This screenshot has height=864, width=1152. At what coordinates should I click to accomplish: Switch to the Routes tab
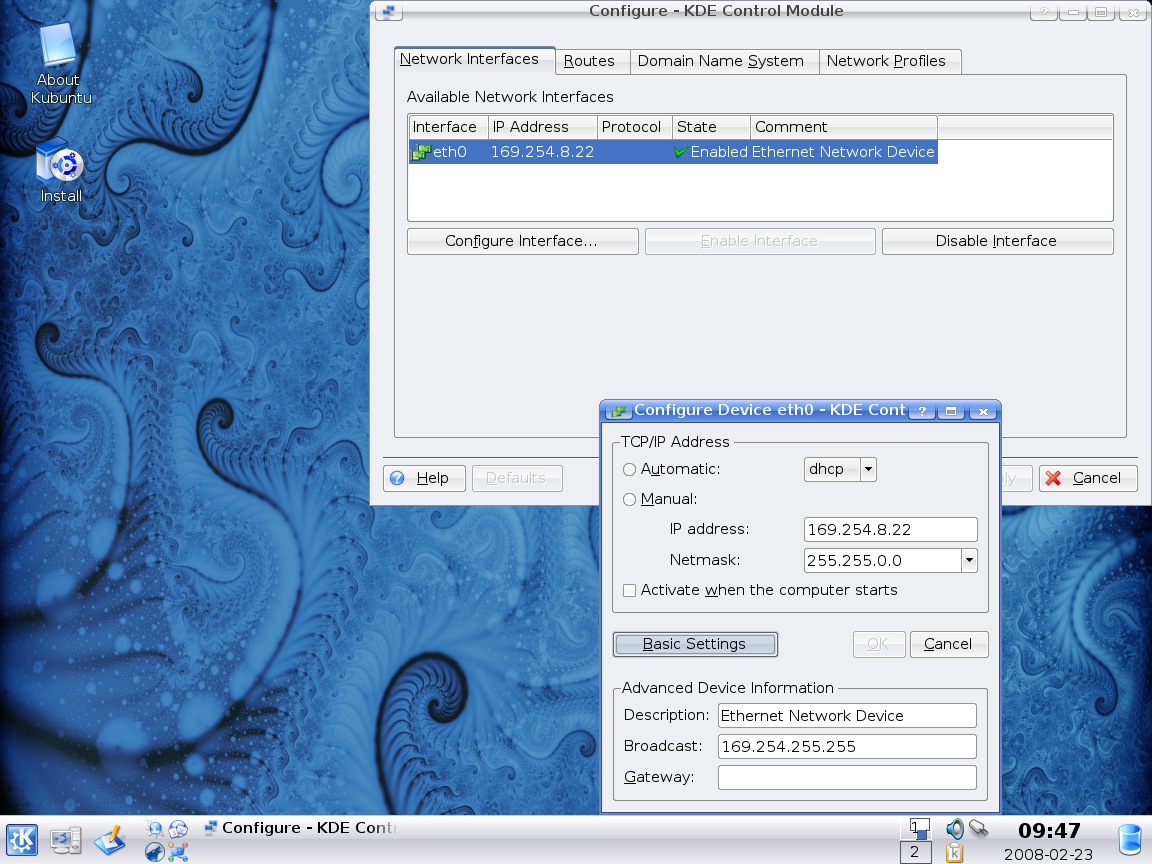pyautogui.click(x=593, y=61)
